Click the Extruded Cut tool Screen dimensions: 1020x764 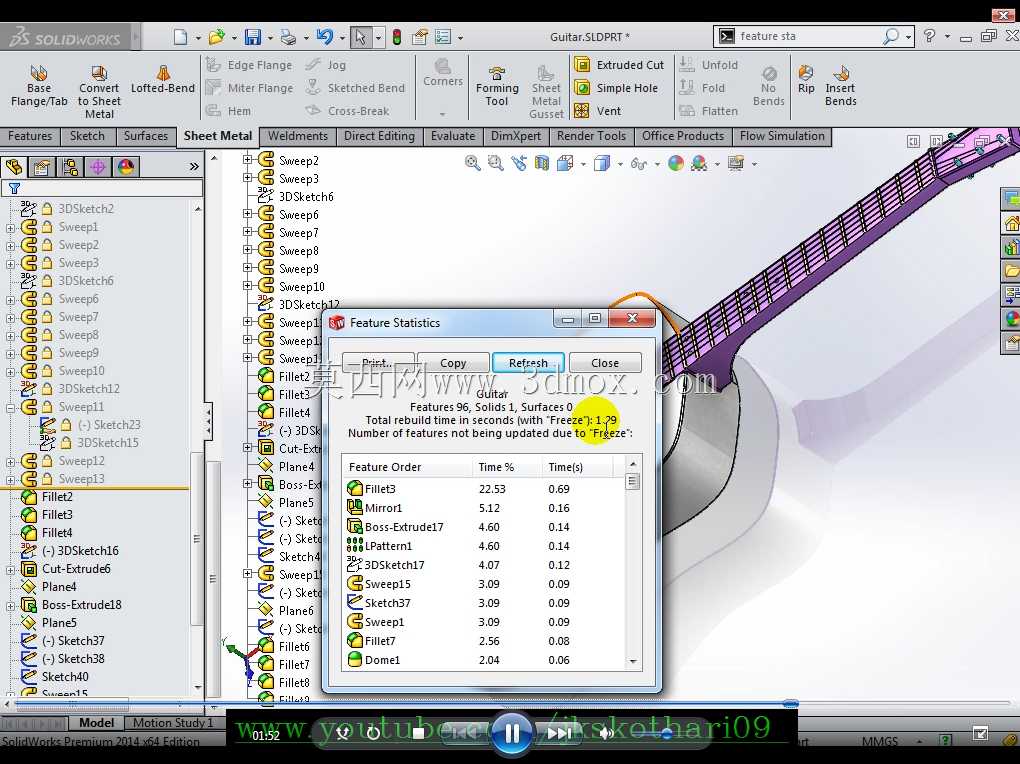[x=620, y=65]
